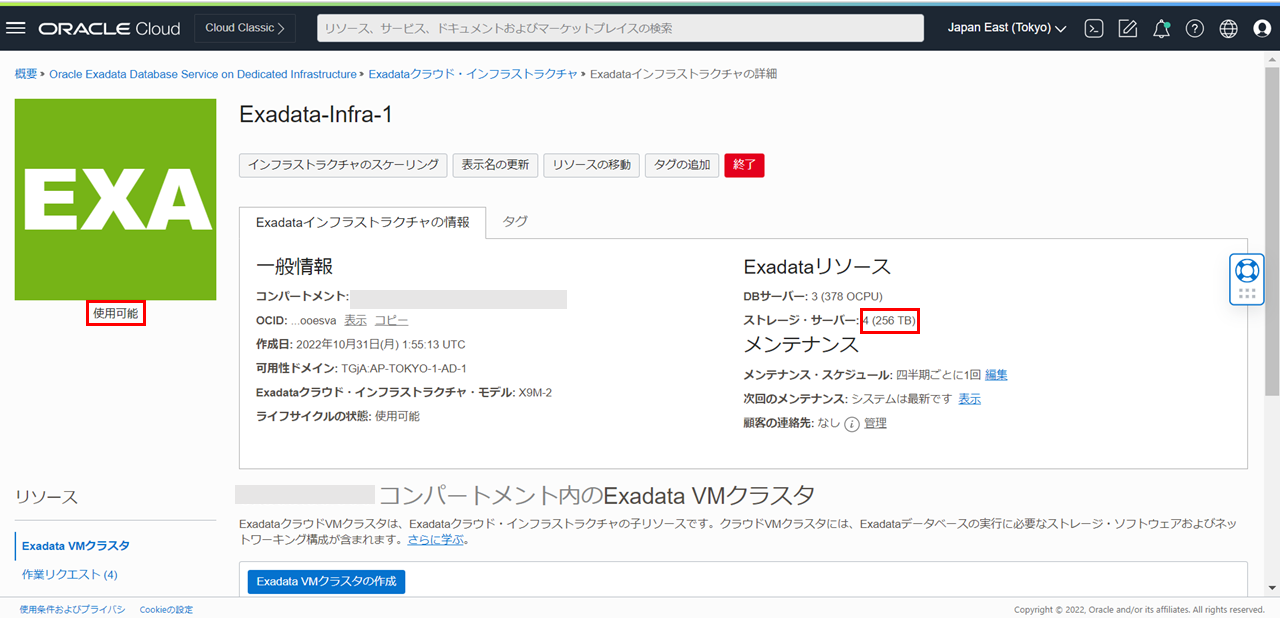
Task: Click the 編集 link for maintenance schedule
Action: tap(996, 375)
